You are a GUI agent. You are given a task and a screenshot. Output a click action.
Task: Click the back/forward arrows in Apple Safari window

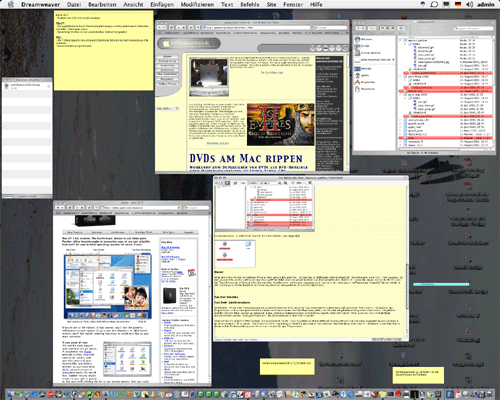point(60,207)
